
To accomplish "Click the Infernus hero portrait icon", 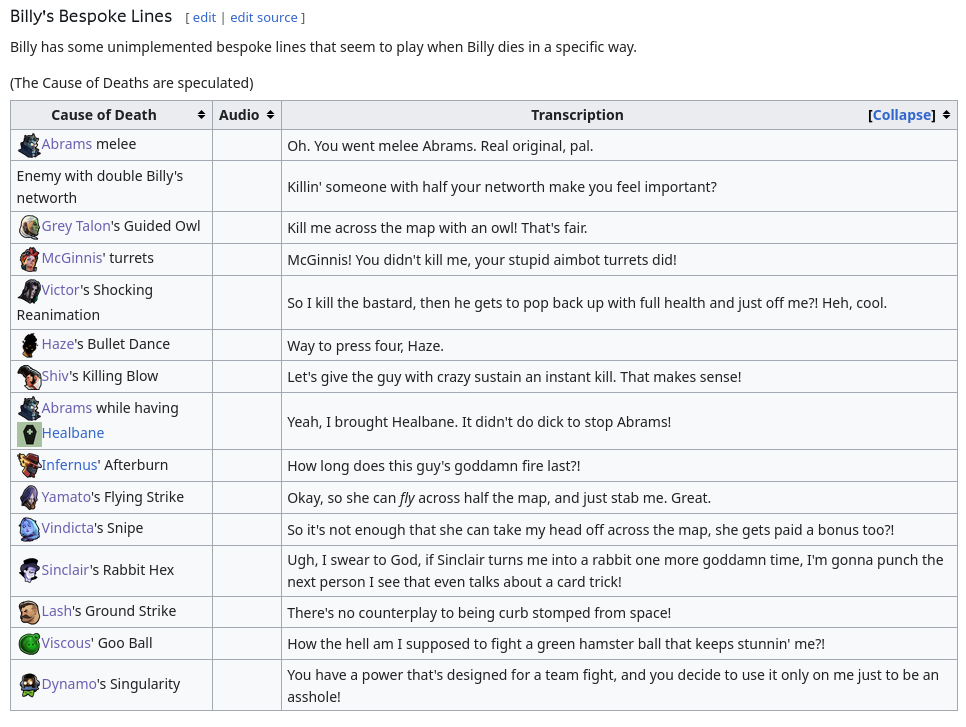I will [x=29, y=466].
